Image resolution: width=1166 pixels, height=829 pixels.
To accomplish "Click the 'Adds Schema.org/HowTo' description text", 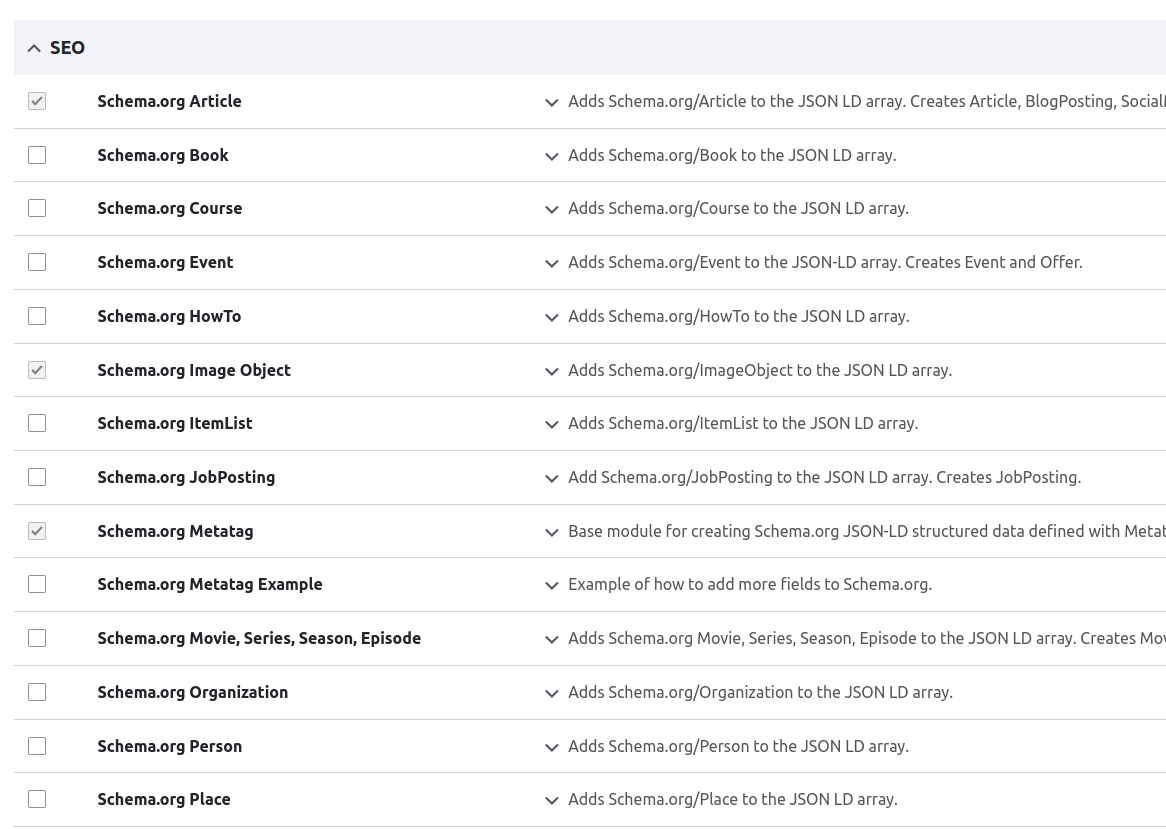I will [x=738, y=316].
